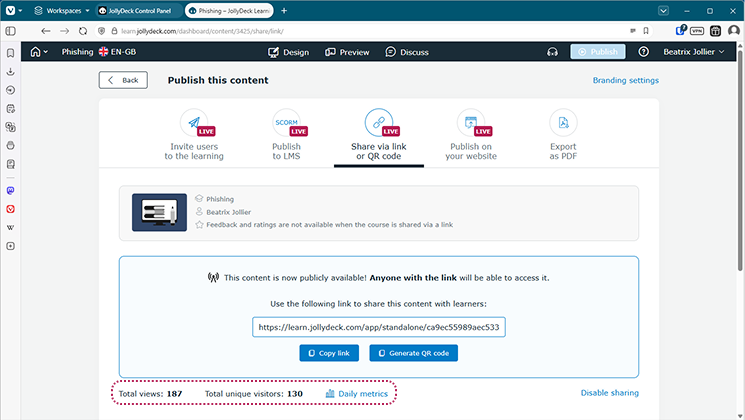
Task: Open the Discuss tab
Action: coord(406,52)
